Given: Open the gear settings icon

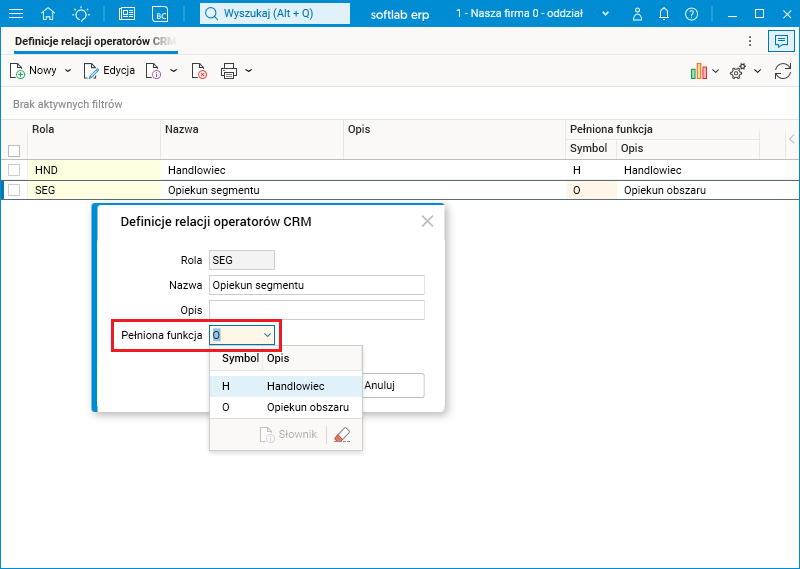Looking at the screenshot, I should click(738, 71).
